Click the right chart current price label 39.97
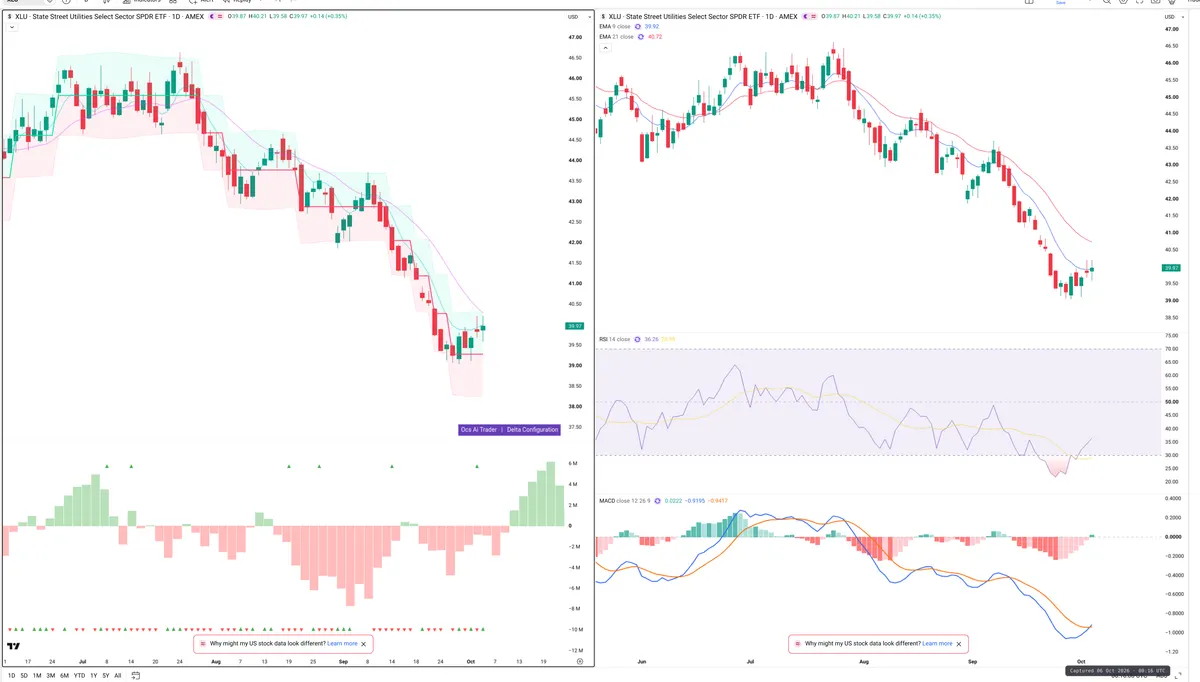Viewport: 1200px width, 682px height. point(1173,268)
